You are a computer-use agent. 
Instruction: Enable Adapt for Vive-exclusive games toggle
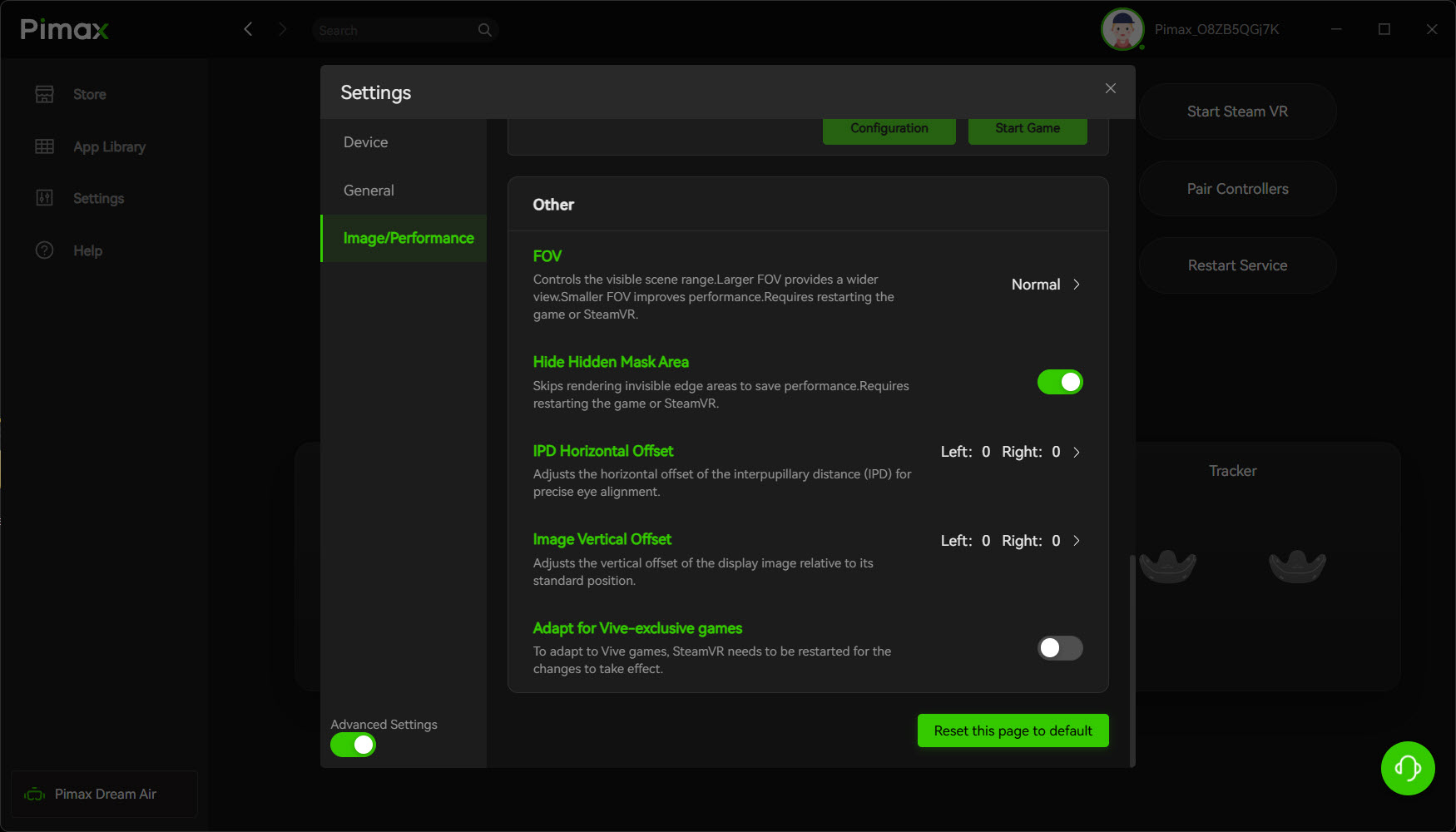(1060, 648)
